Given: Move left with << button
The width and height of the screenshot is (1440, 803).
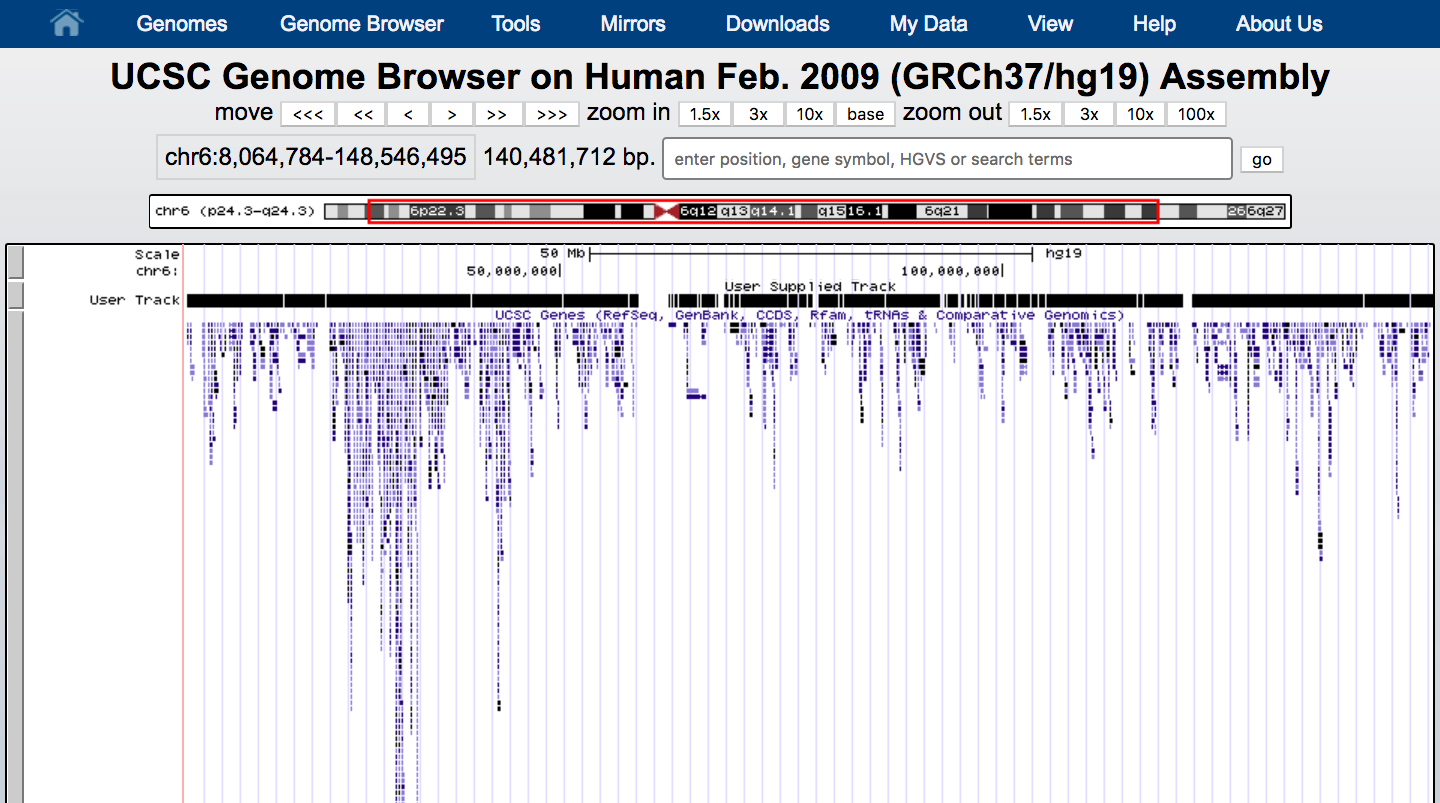Looking at the screenshot, I should click(x=363, y=114).
